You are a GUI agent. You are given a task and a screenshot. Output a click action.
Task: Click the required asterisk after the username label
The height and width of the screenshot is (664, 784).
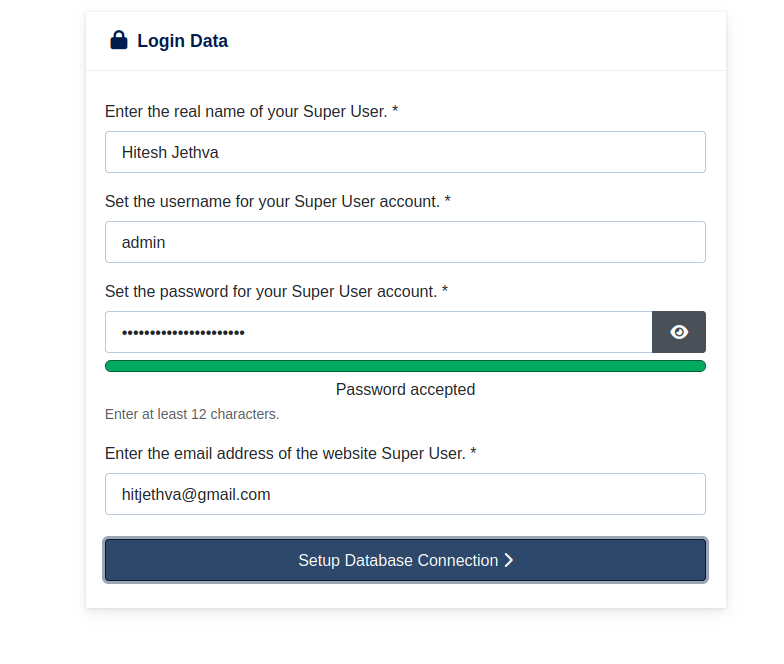coord(447,201)
